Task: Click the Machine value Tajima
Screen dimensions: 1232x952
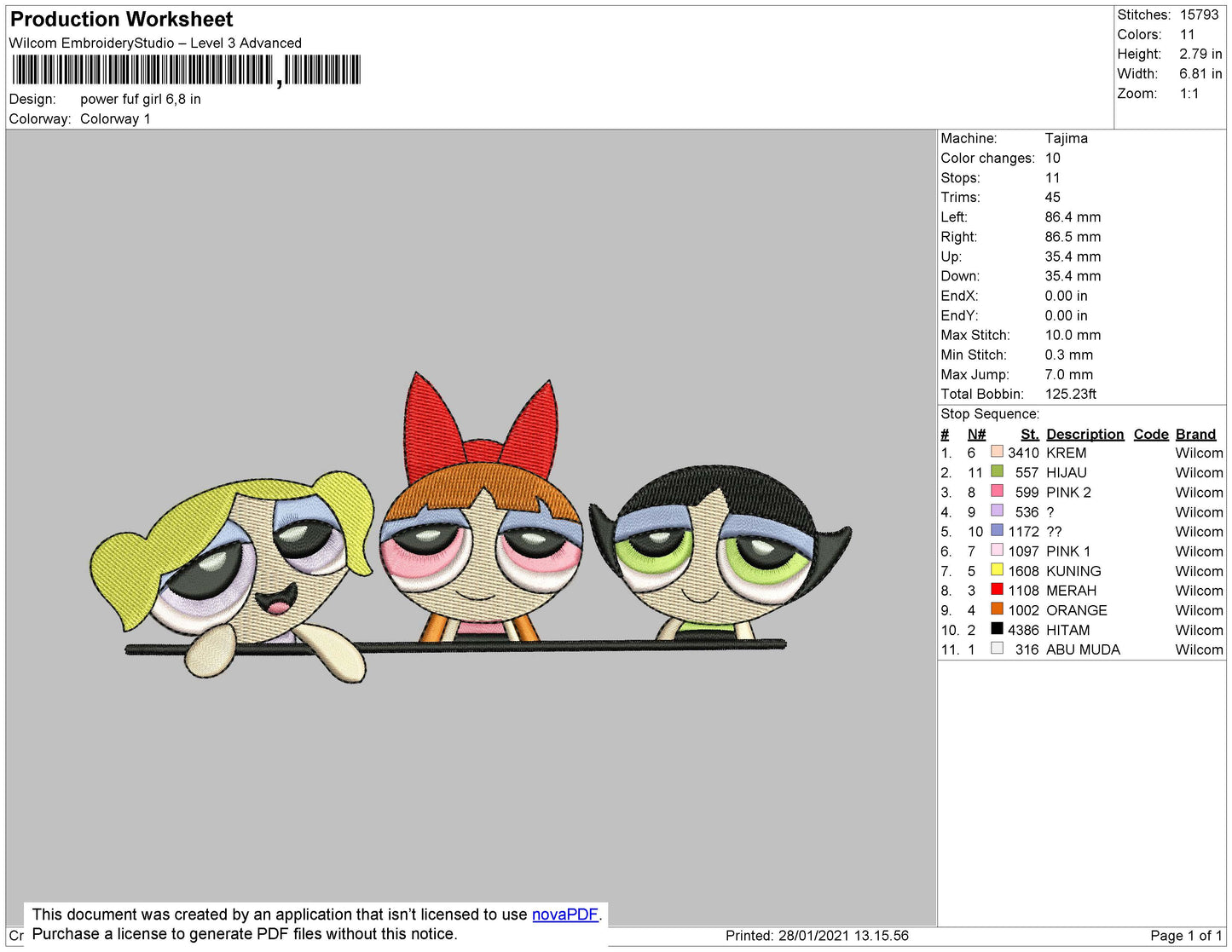Action: (1067, 138)
